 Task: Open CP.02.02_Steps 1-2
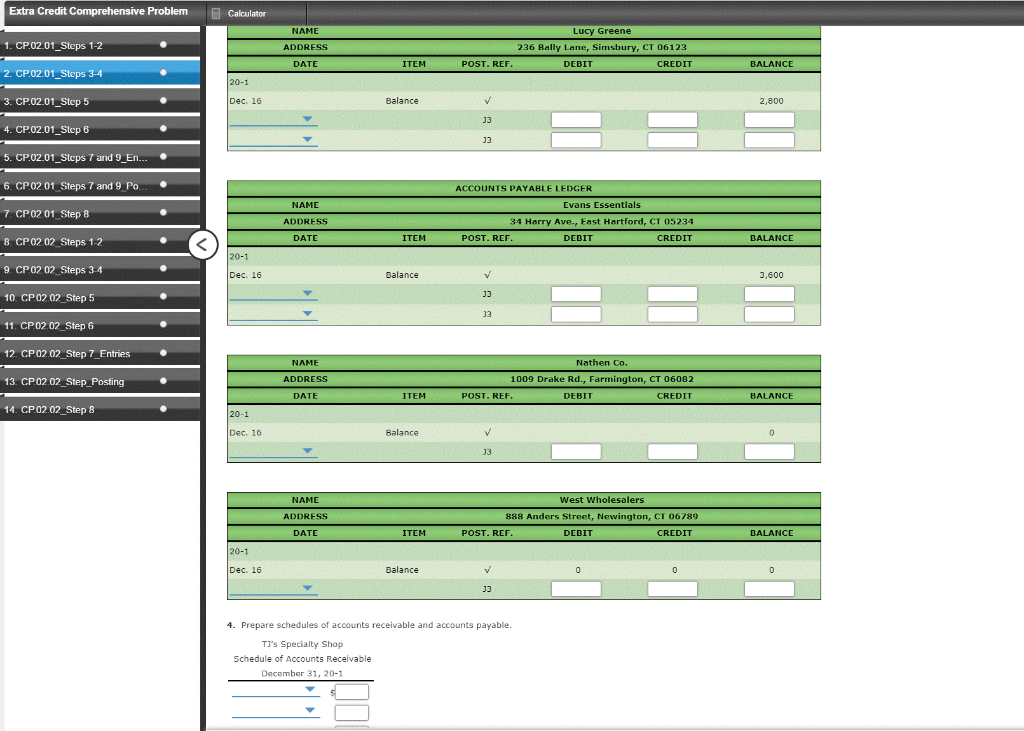pyautogui.click(x=100, y=242)
